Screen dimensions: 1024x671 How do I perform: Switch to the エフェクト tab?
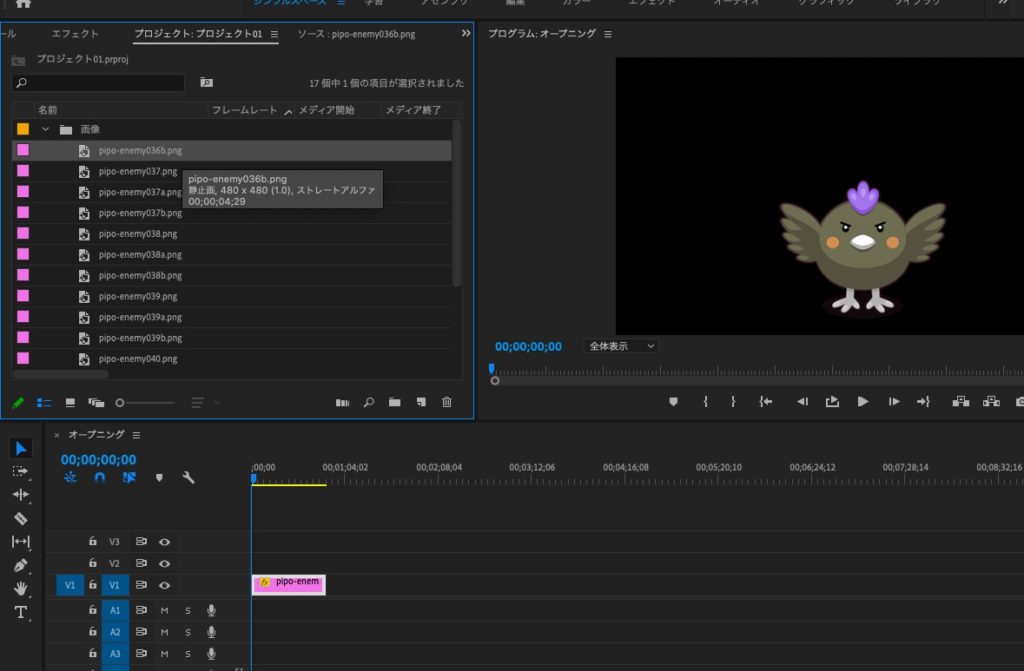(x=75, y=34)
